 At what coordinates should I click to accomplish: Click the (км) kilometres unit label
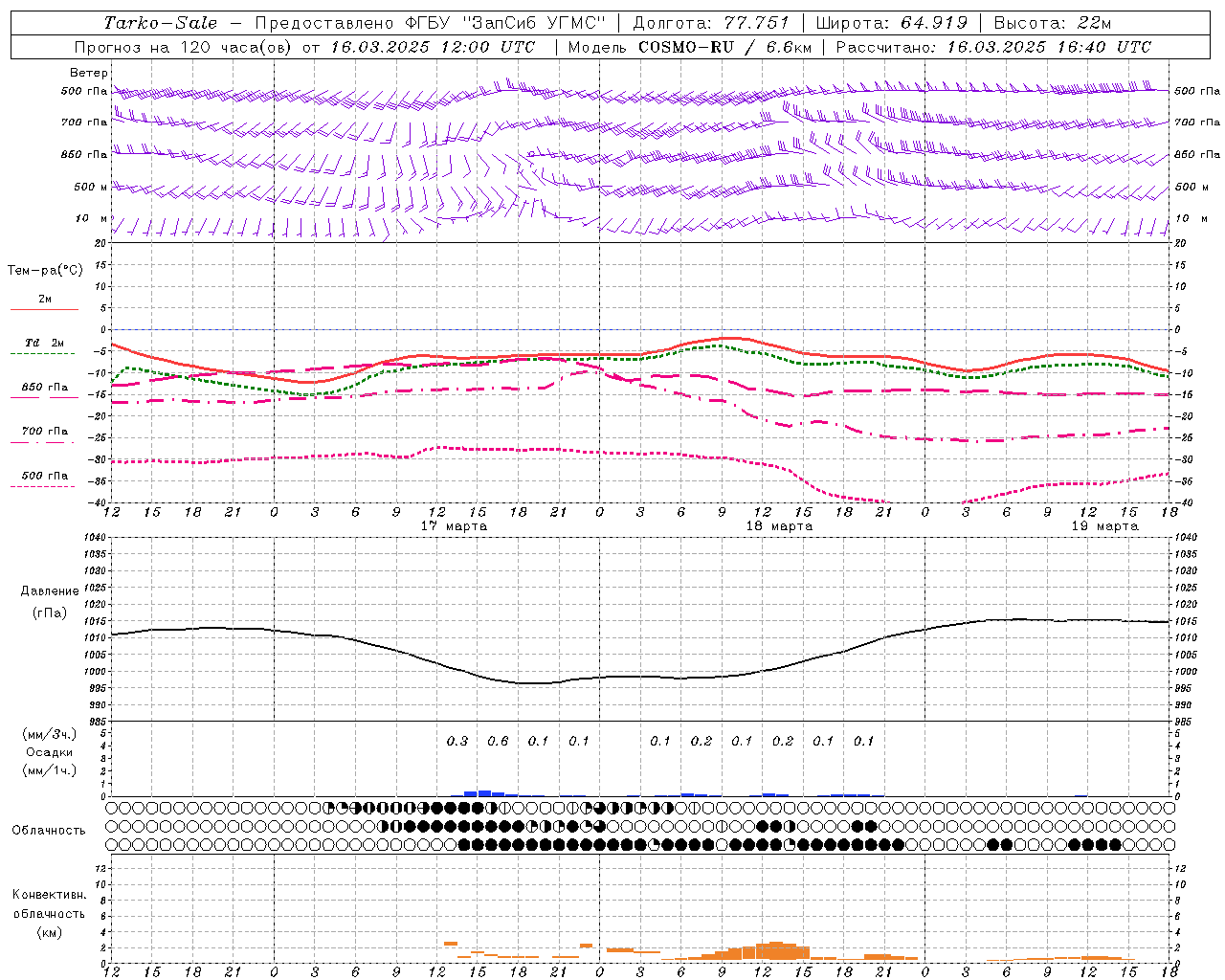click(49, 932)
